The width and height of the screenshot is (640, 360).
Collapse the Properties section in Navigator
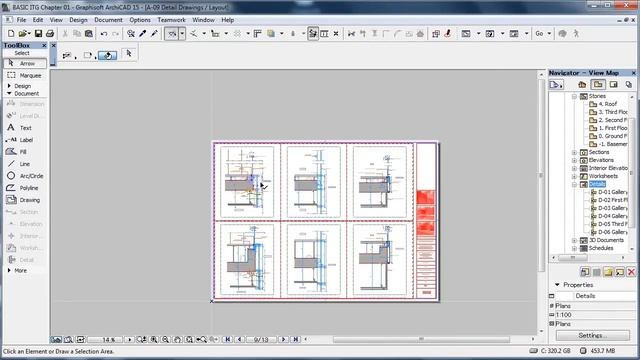pos(557,284)
